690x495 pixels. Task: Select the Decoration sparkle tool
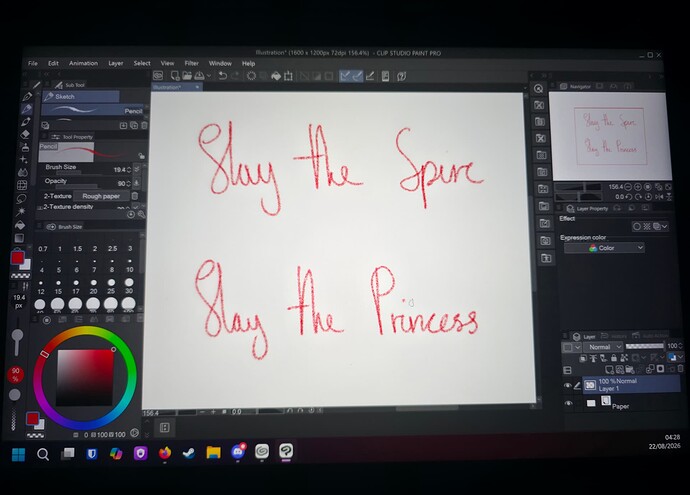click(x=24, y=159)
